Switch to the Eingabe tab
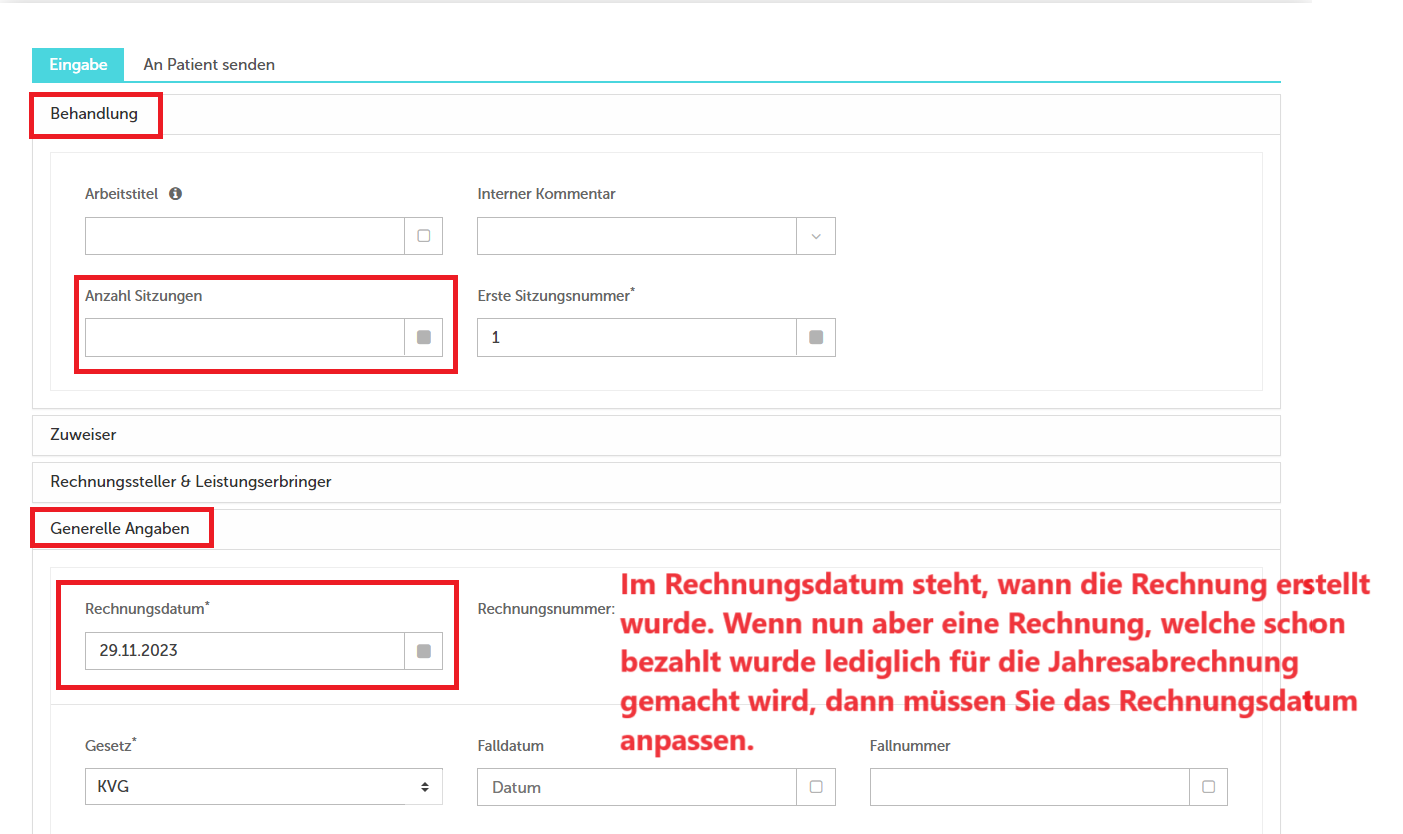Image resolution: width=1403 pixels, height=834 pixels. click(78, 64)
